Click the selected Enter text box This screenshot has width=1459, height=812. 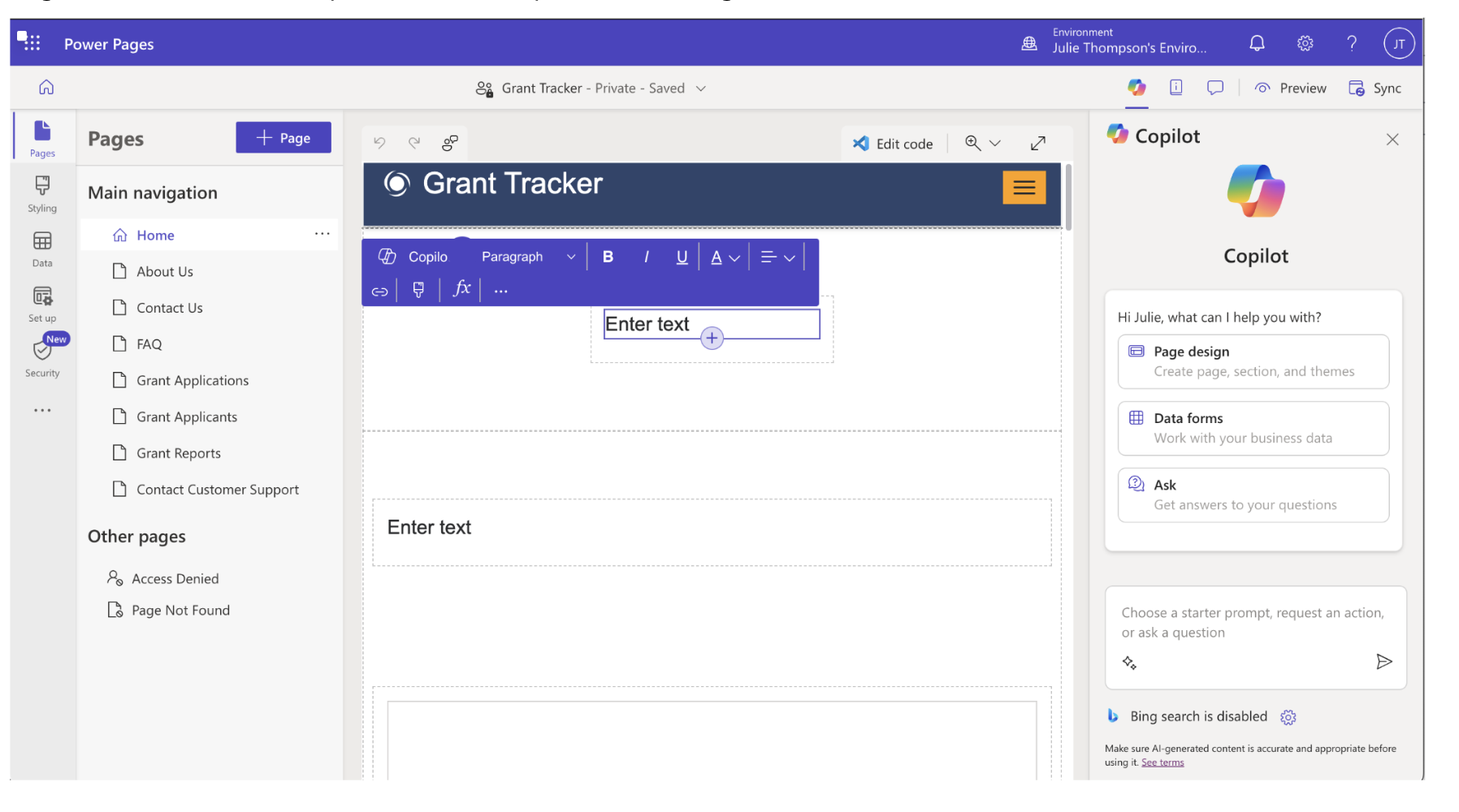click(x=712, y=324)
